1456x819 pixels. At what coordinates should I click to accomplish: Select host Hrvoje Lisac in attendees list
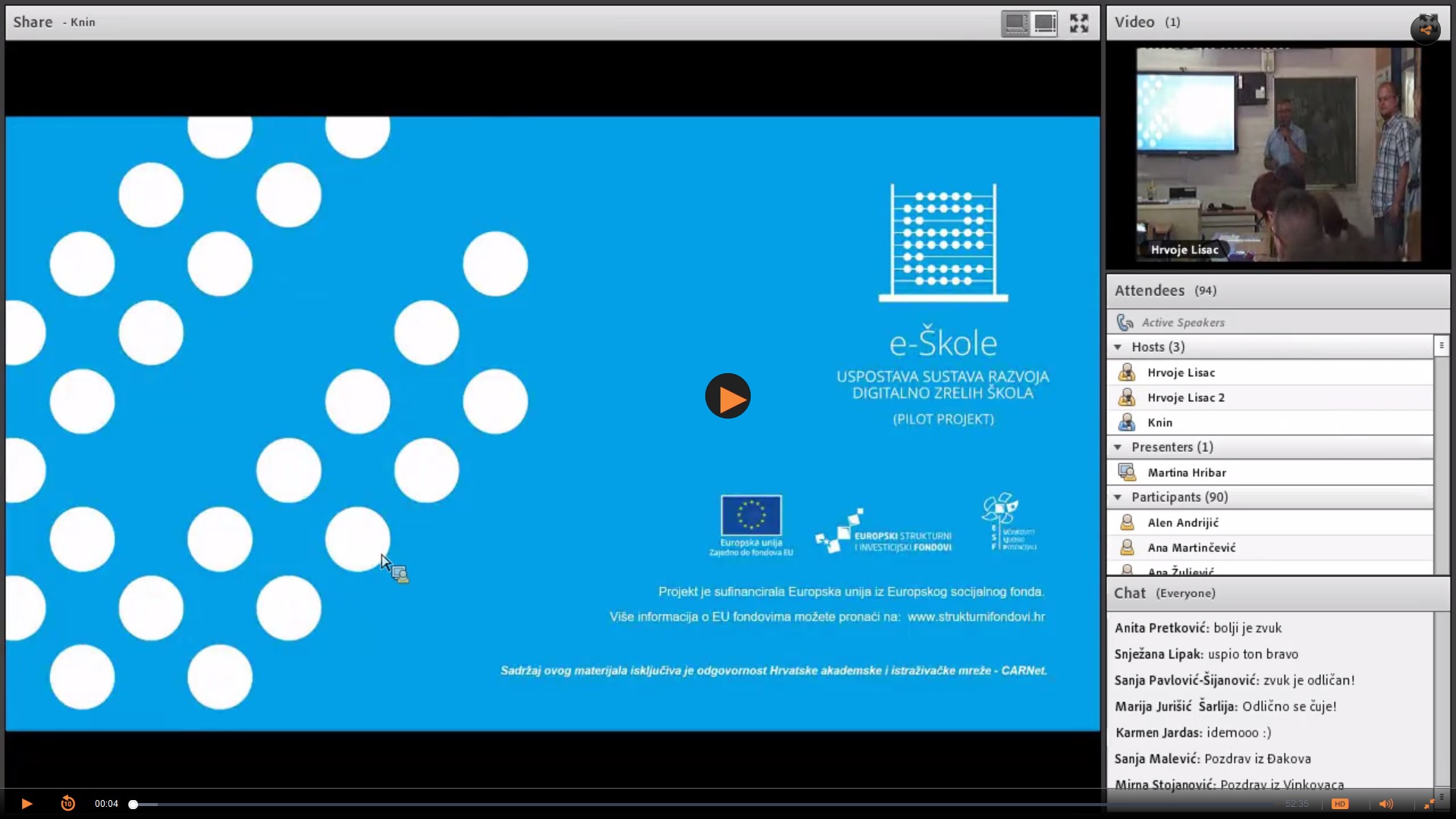[1270, 372]
